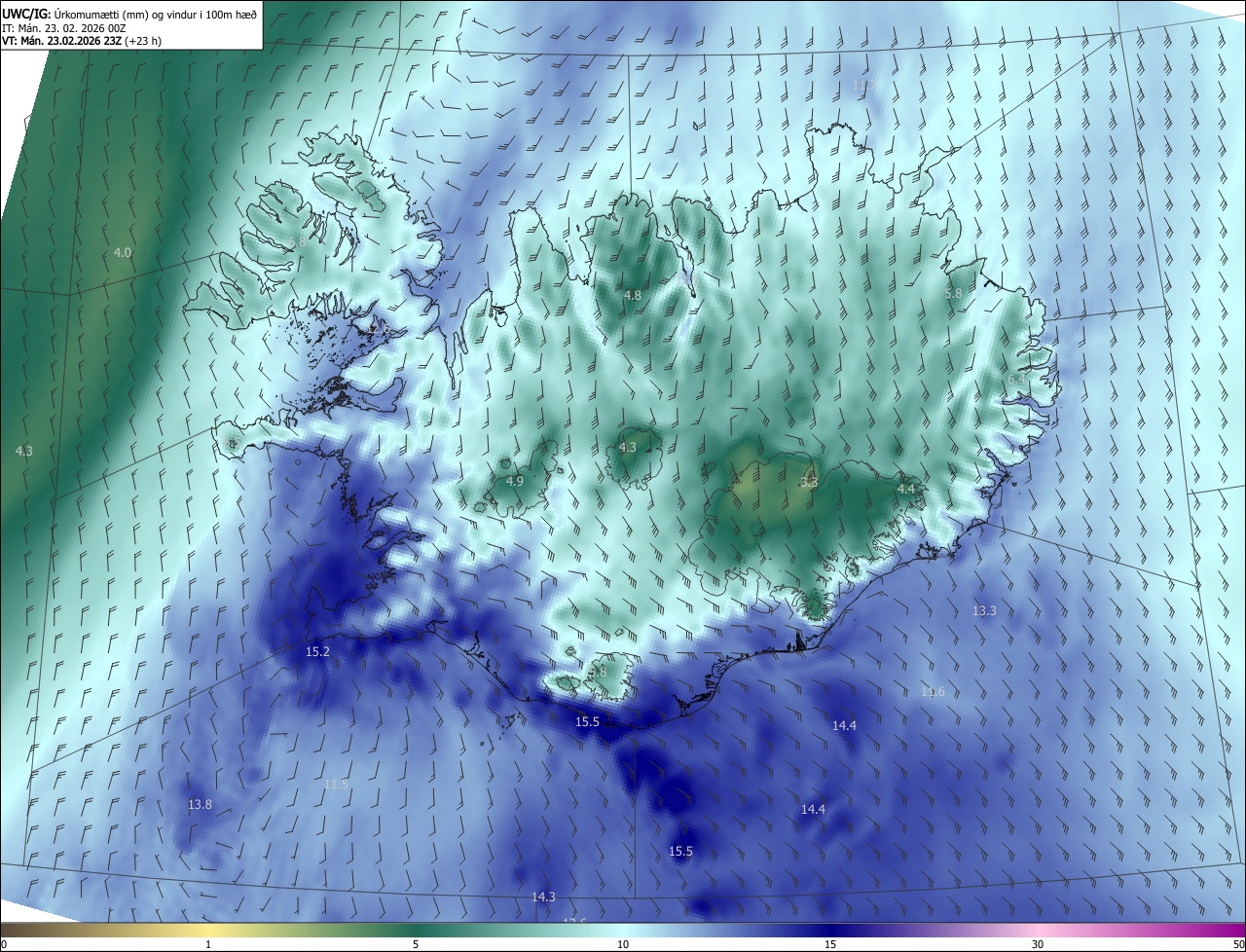Select the 4.4 value east of Vatnajökull
The height and width of the screenshot is (952, 1246).
tap(905, 489)
